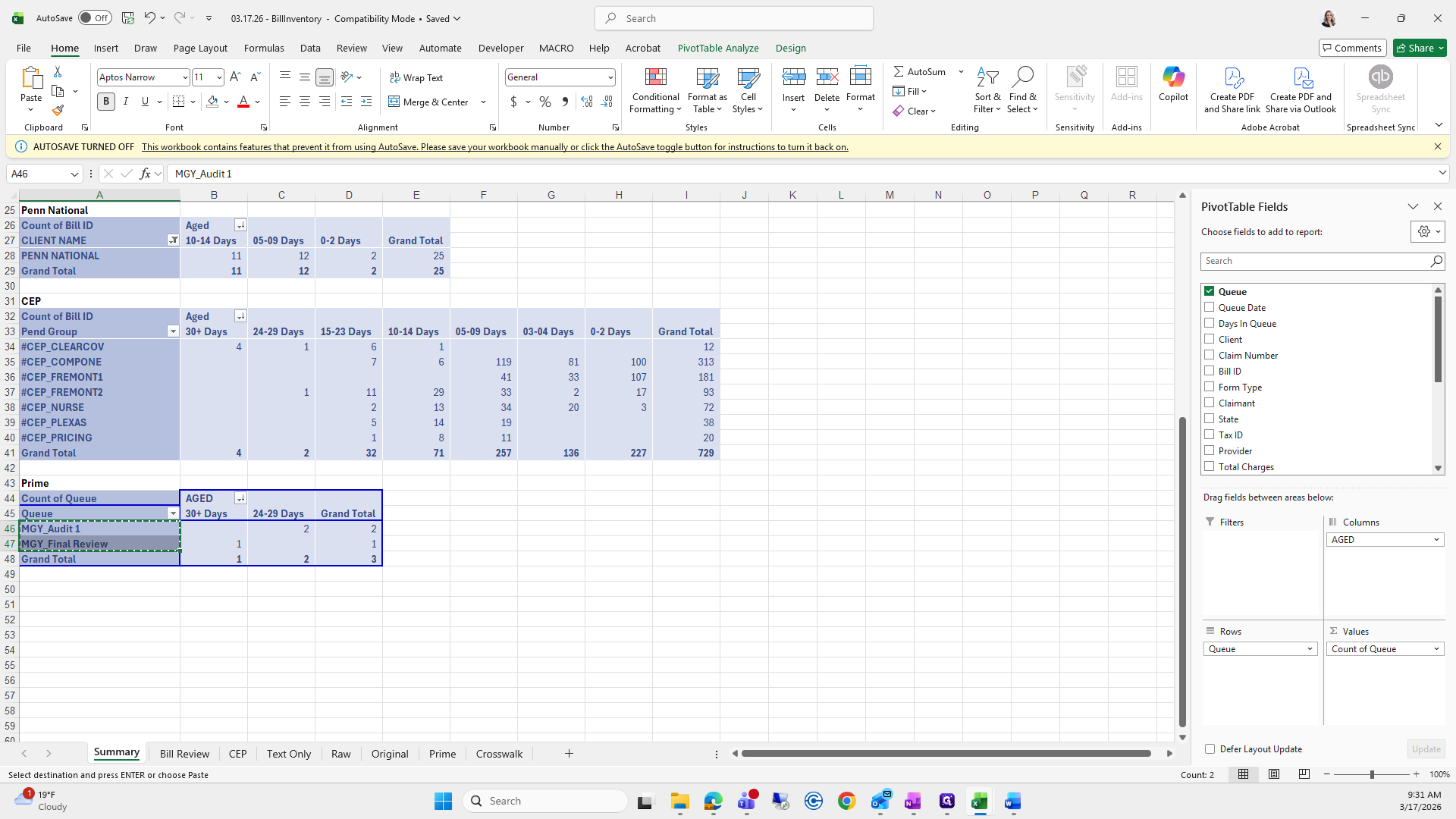Viewport: 1456px width, 819px height.
Task: Click the Wrap Text button
Action: coord(416,78)
